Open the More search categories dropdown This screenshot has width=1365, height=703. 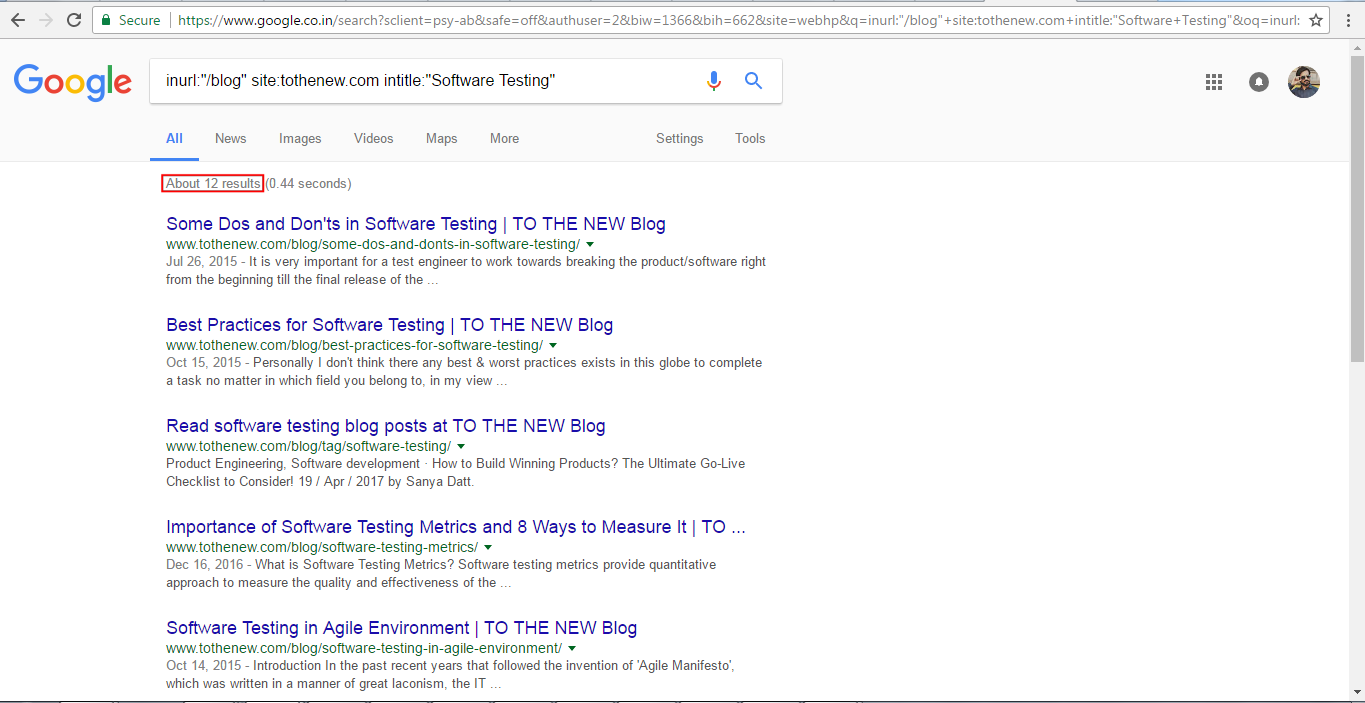pos(504,138)
